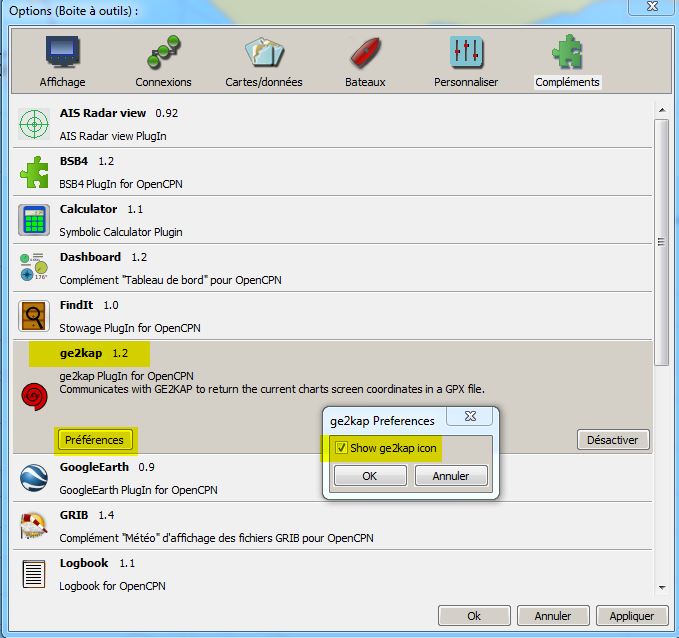Select the Logbook plugin name
The width and height of the screenshot is (679, 638).
[x=84, y=563]
